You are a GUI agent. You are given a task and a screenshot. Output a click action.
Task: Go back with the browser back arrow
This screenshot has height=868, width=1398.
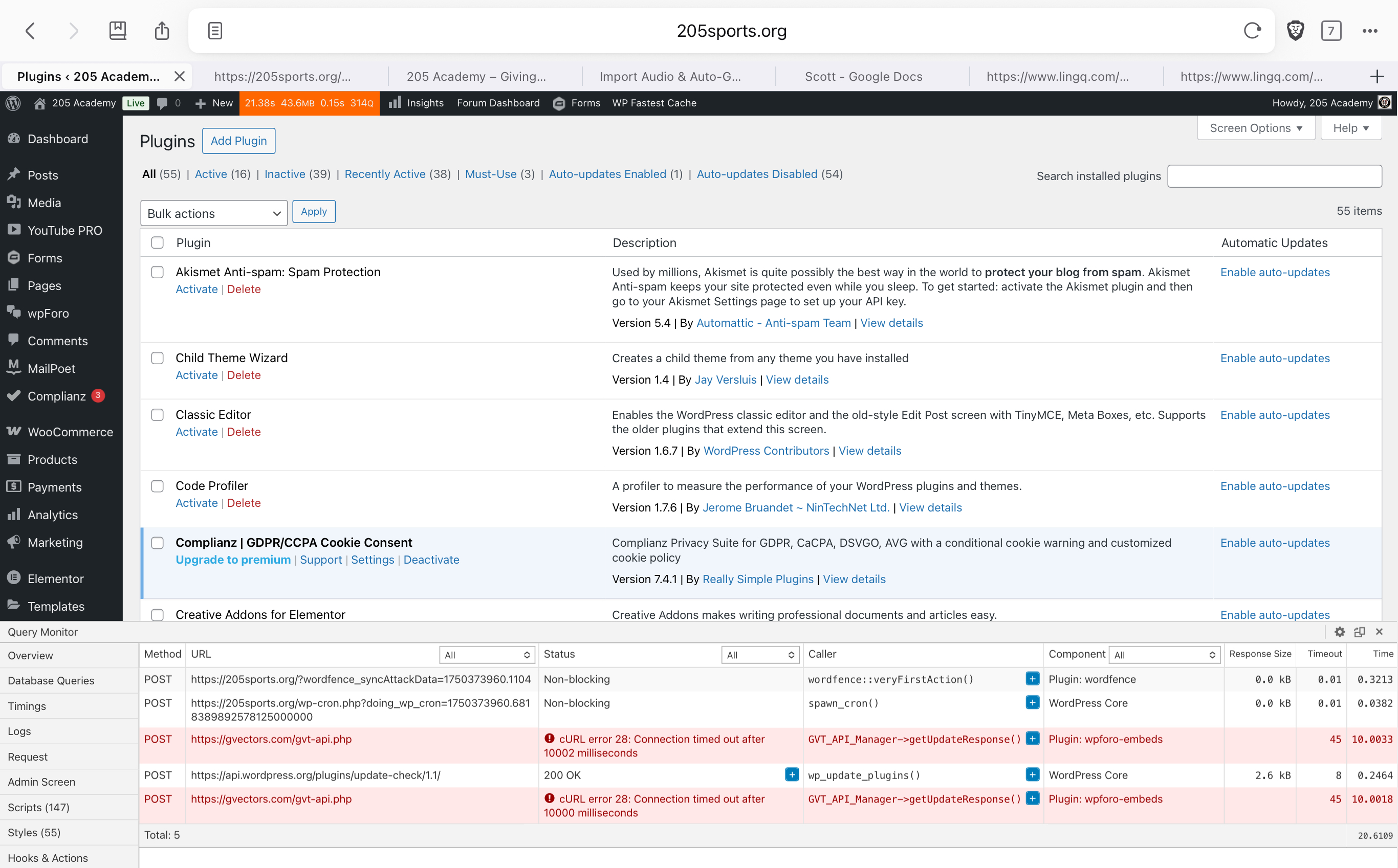point(30,30)
